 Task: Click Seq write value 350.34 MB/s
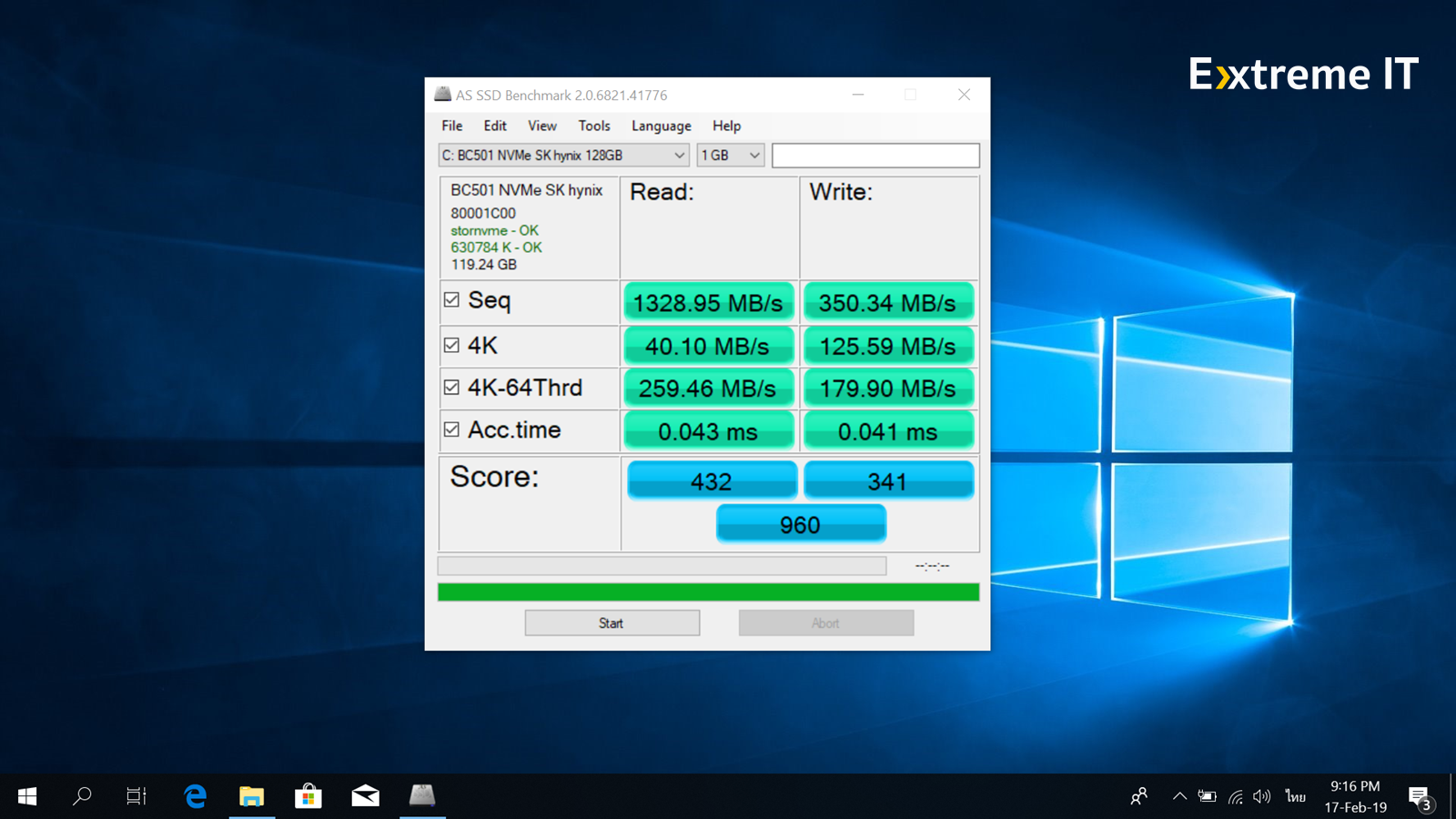(x=888, y=302)
